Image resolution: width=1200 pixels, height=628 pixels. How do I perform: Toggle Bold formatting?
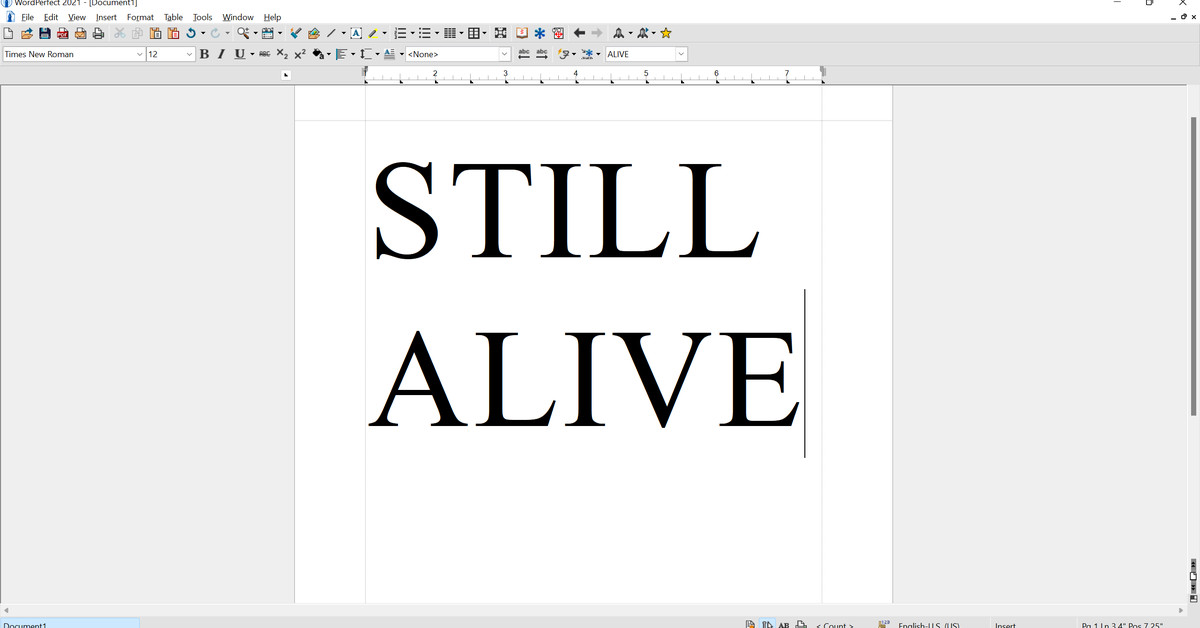(x=204, y=54)
